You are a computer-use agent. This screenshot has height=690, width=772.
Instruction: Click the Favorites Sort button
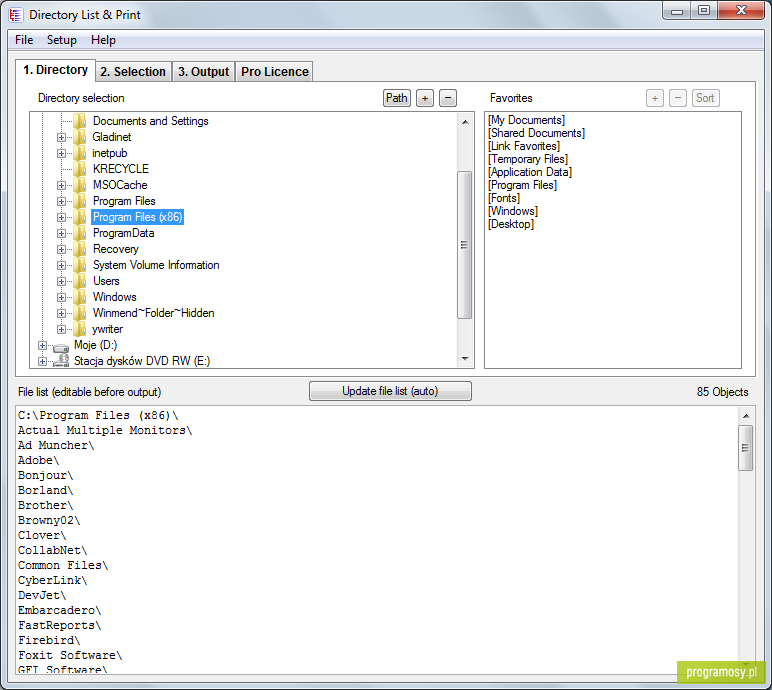coord(705,98)
